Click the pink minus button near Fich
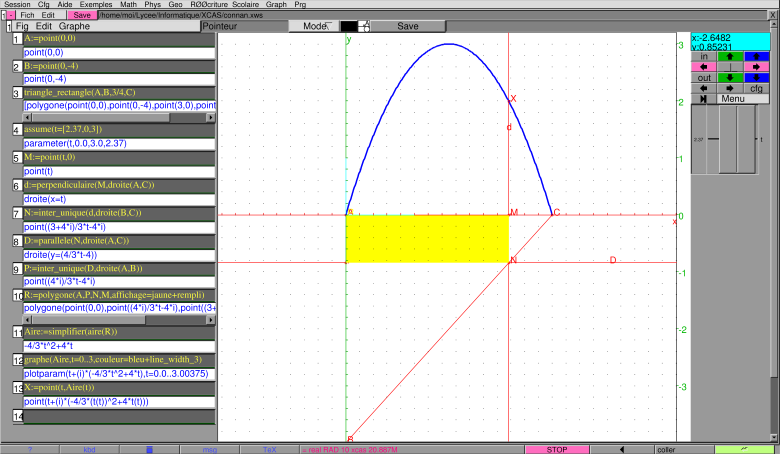Viewport: 780px width, 454px height. point(10,15)
